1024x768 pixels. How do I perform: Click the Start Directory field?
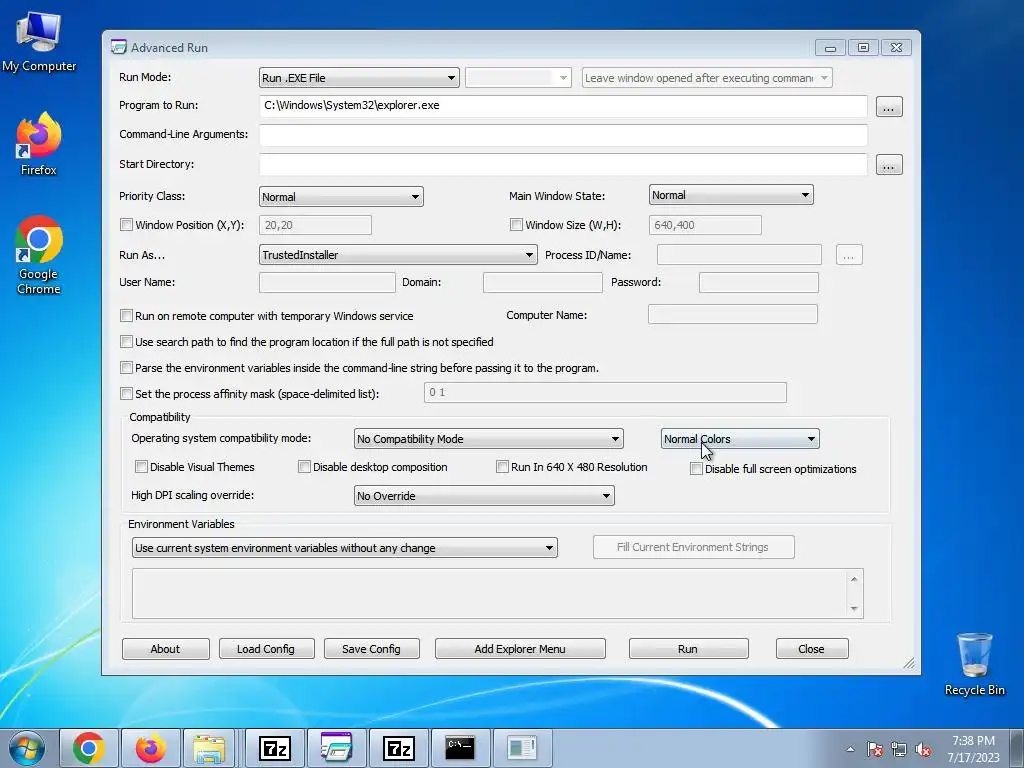coord(563,165)
